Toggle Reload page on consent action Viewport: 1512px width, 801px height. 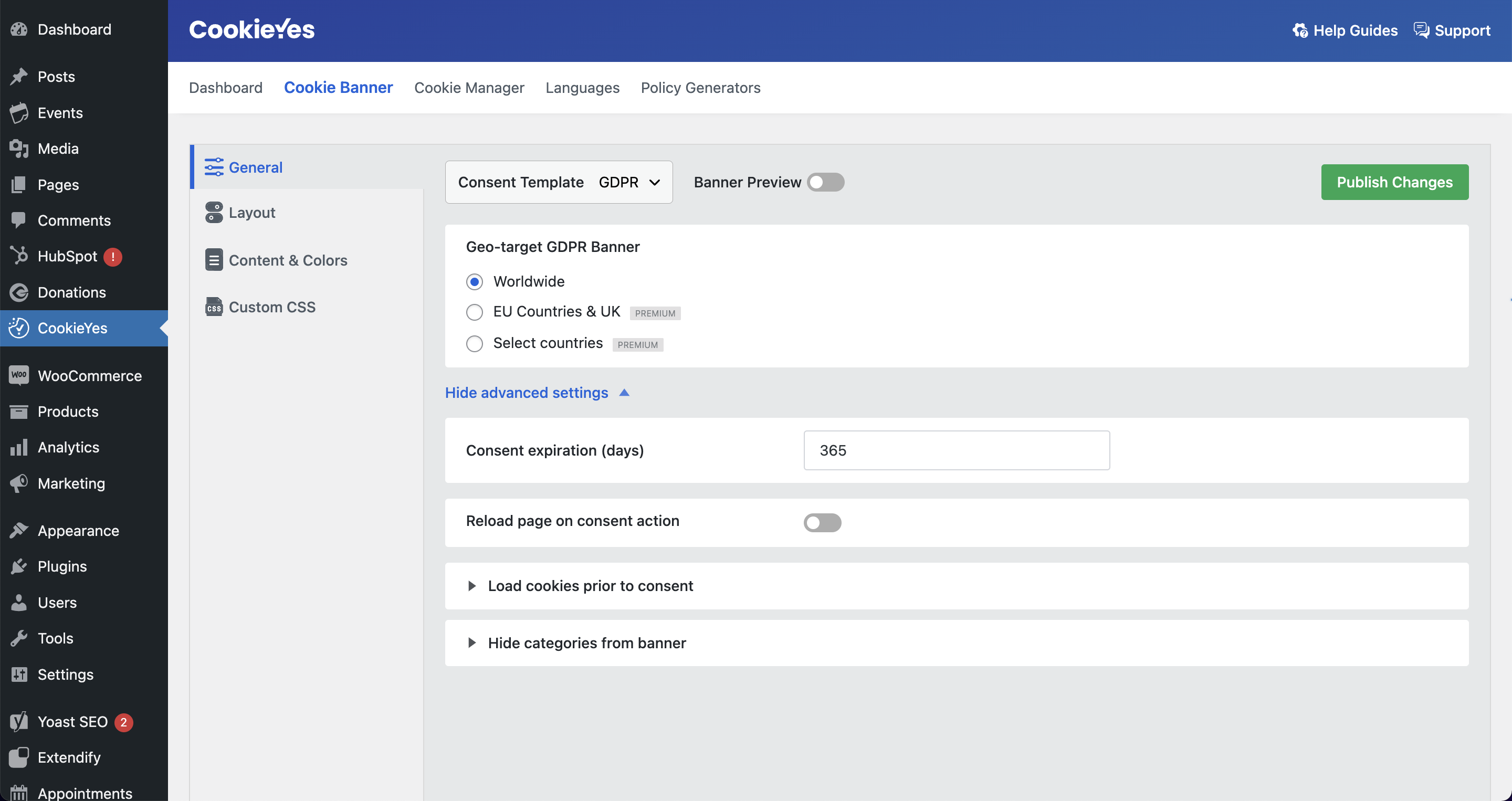coord(822,521)
